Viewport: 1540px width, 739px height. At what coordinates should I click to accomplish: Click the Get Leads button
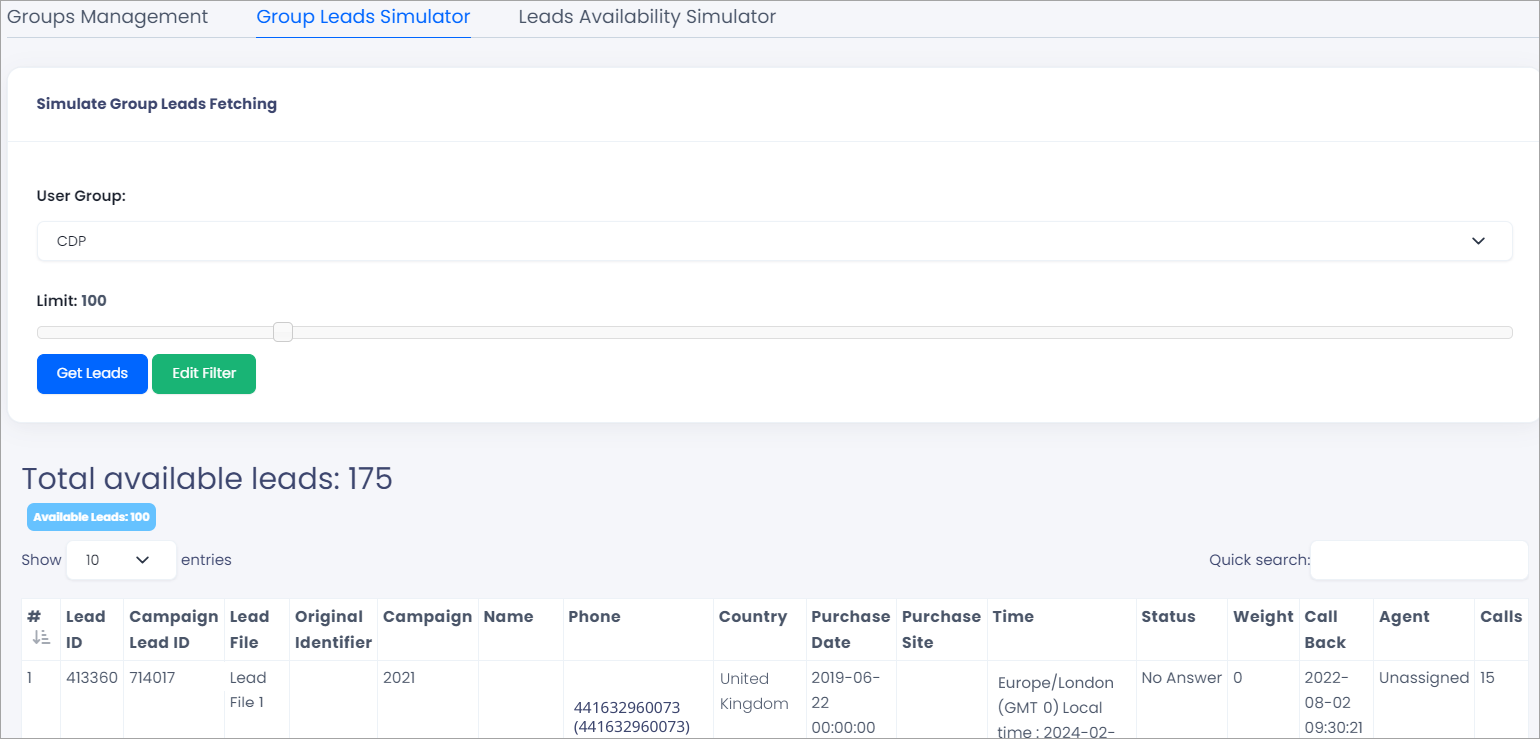tap(92, 374)
